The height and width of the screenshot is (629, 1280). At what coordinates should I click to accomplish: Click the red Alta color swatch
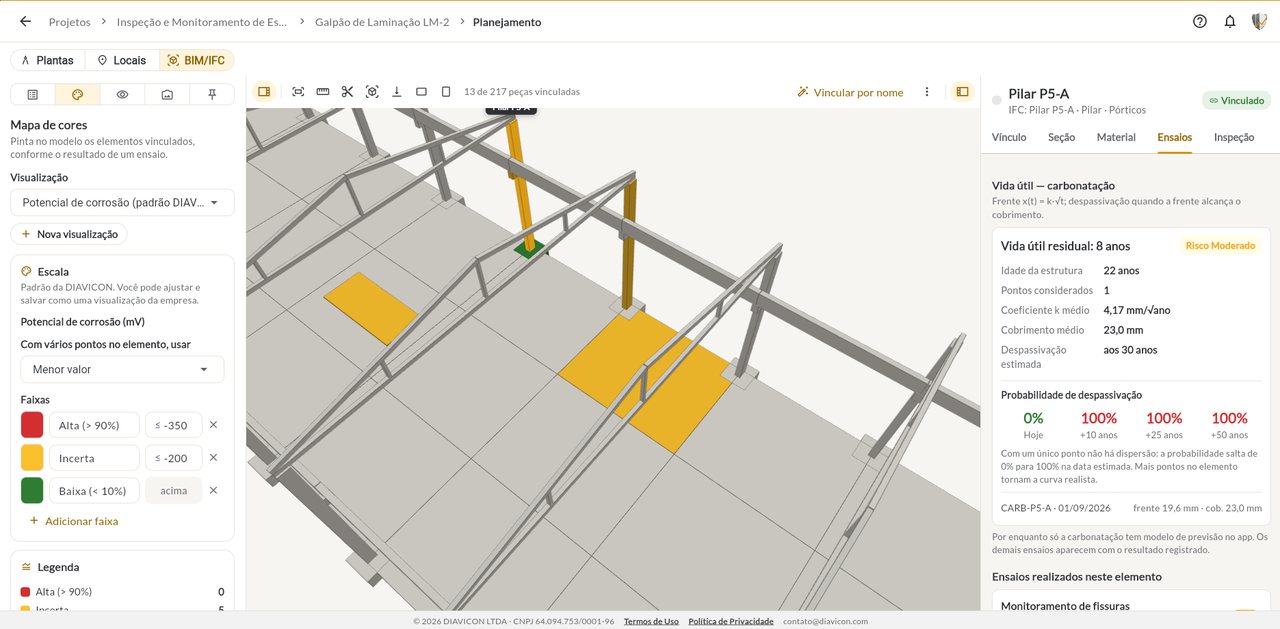pyautogui.click(x=32, y=425)
